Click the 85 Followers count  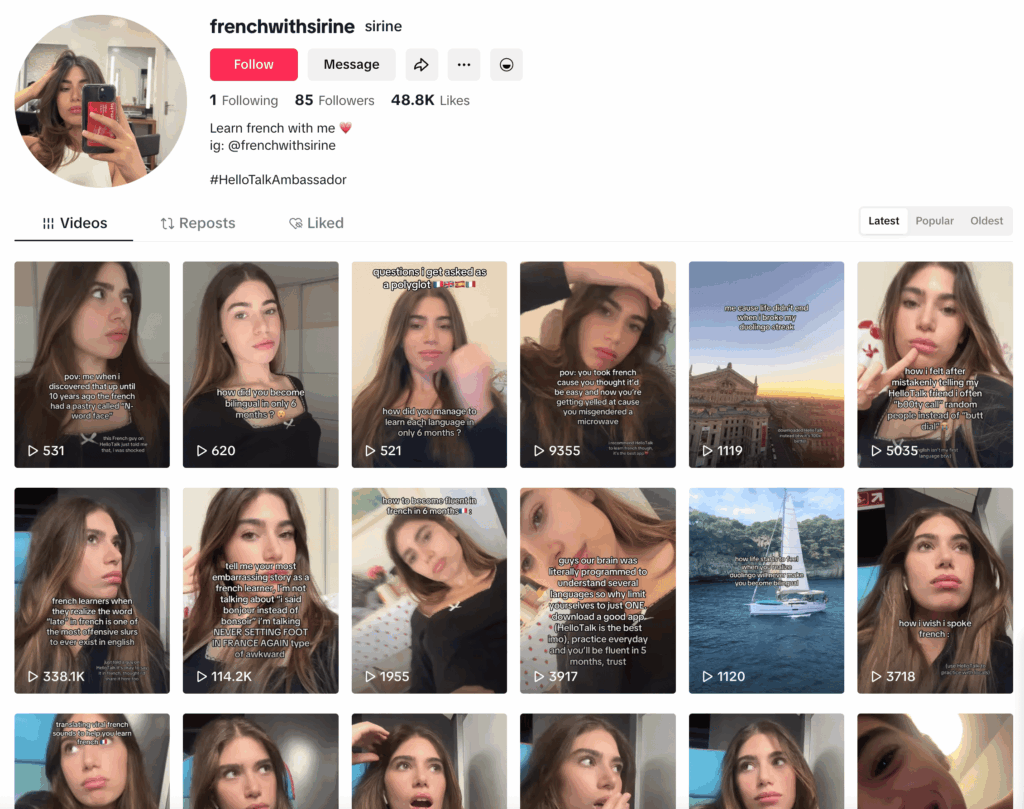coord(334,100)
